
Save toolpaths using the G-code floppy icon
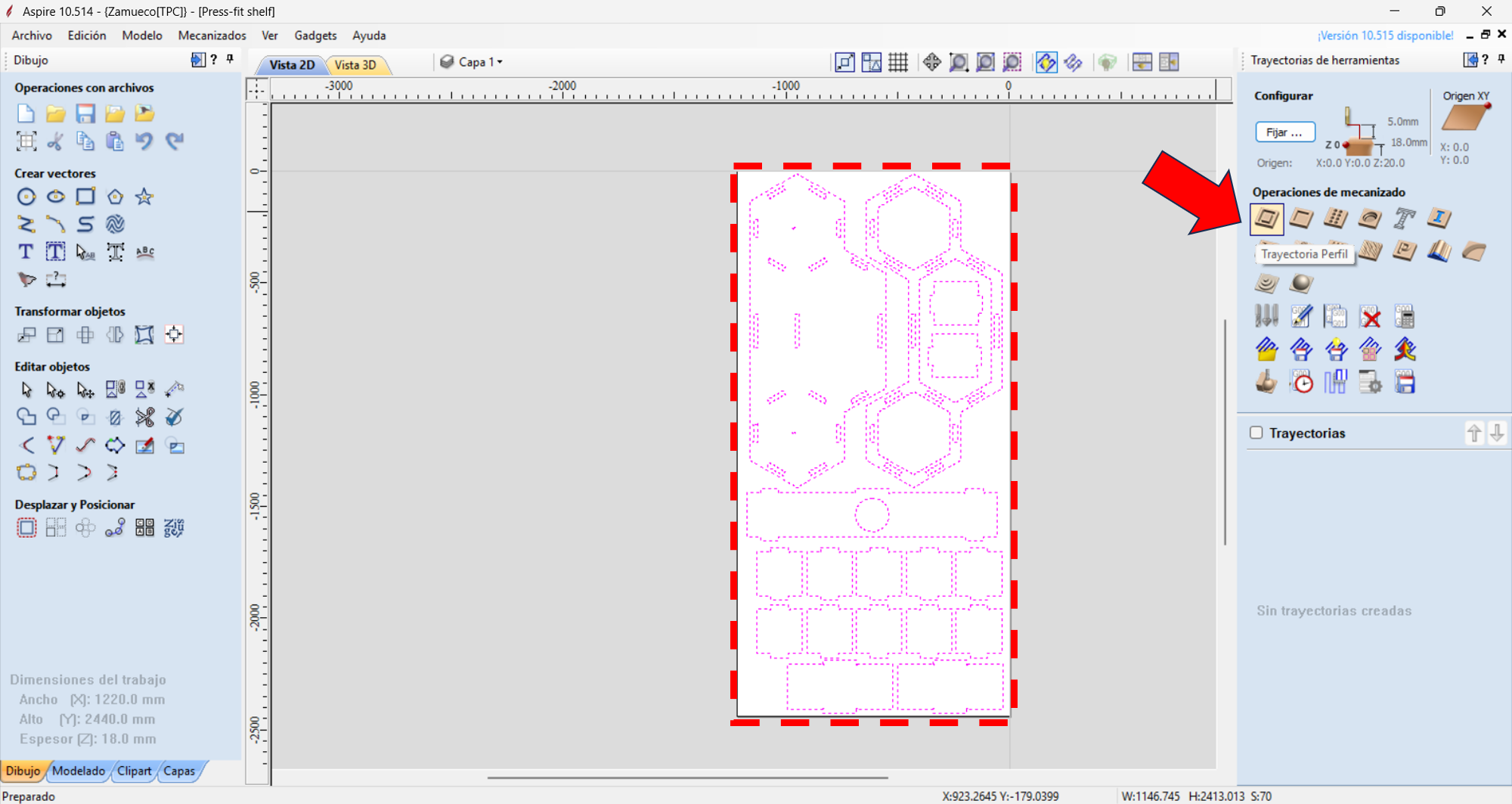coord(1405,383)
